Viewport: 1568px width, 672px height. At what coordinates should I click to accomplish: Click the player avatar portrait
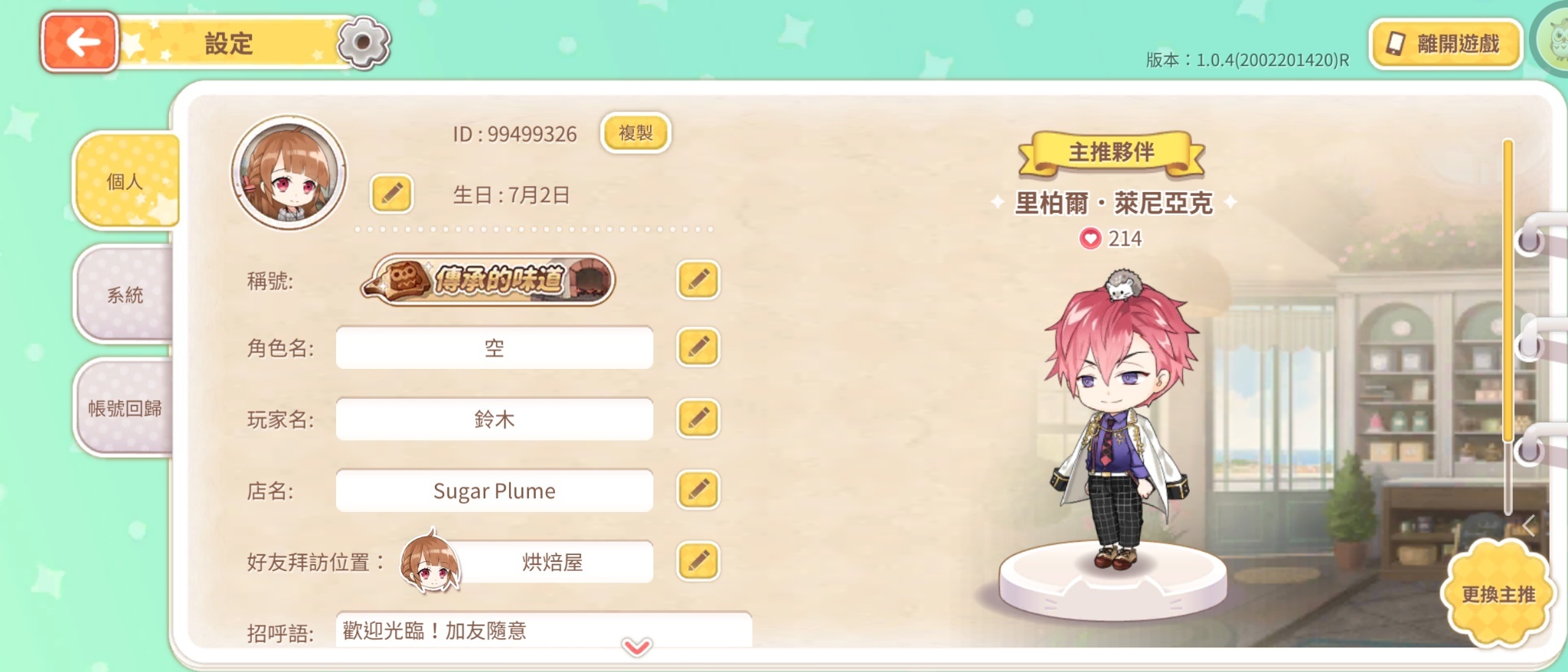[289, 173]
